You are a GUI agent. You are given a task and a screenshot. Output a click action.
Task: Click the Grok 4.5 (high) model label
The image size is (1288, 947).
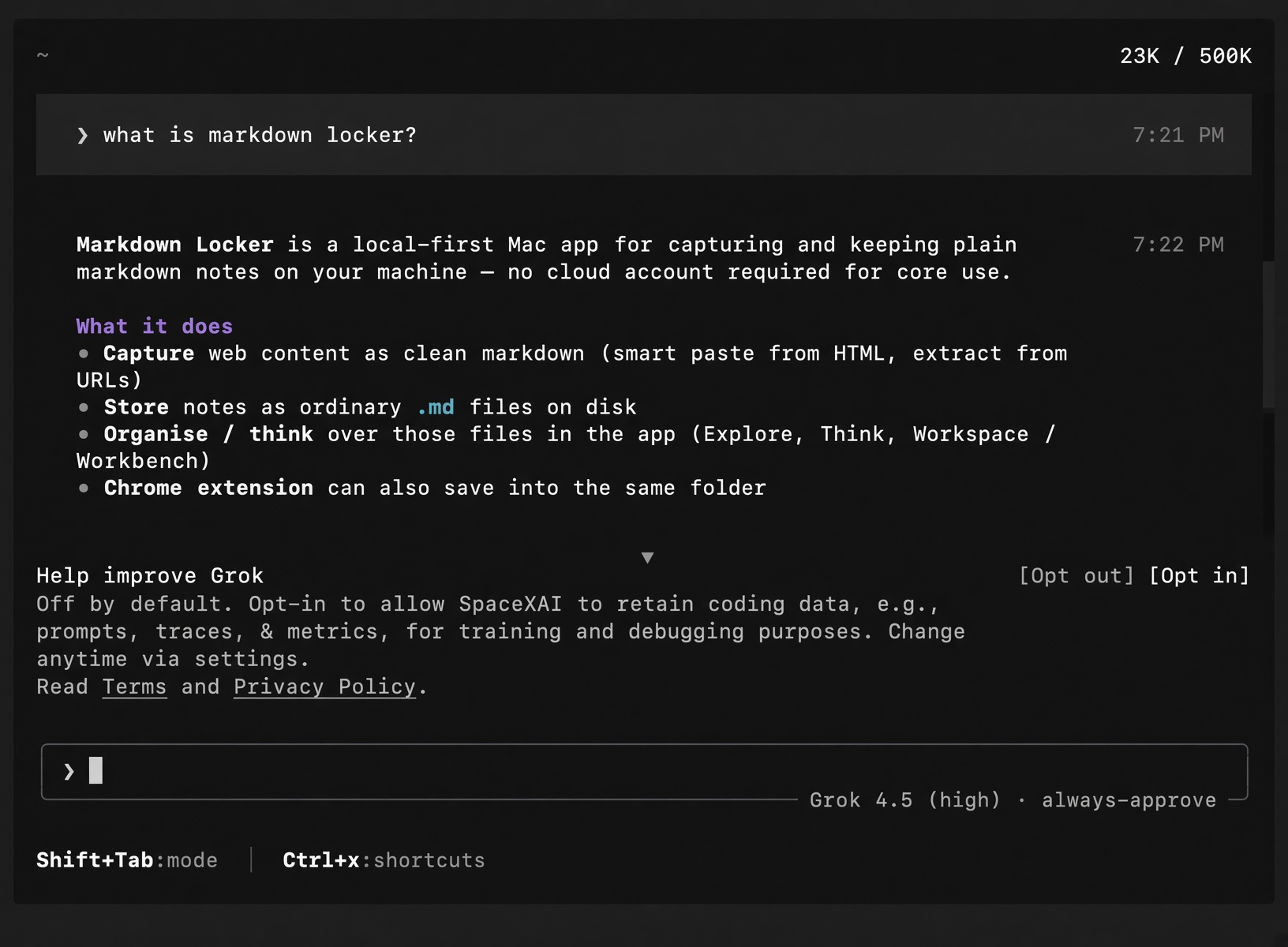coord(904,800)
